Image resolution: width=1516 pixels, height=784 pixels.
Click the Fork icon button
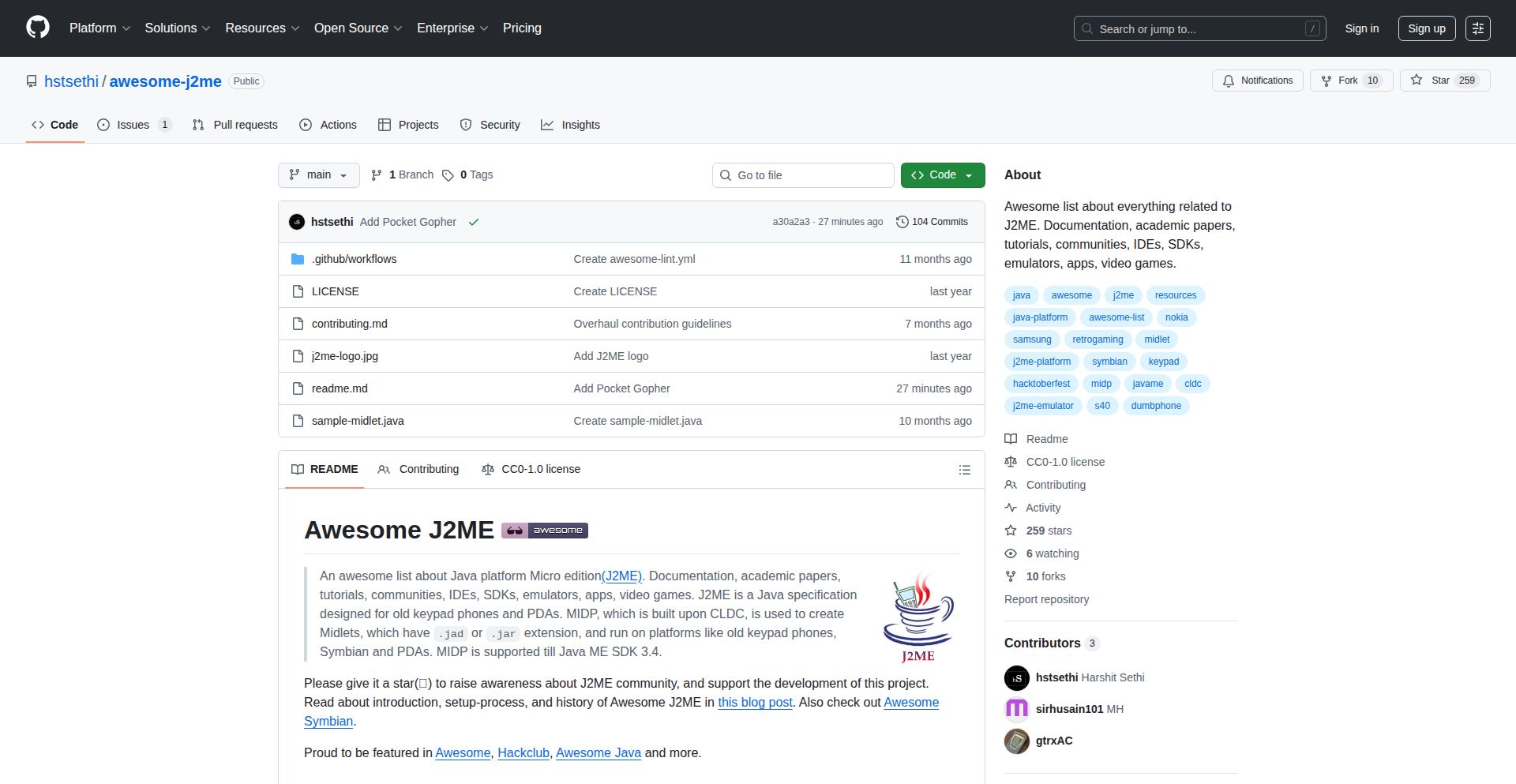1326,81
